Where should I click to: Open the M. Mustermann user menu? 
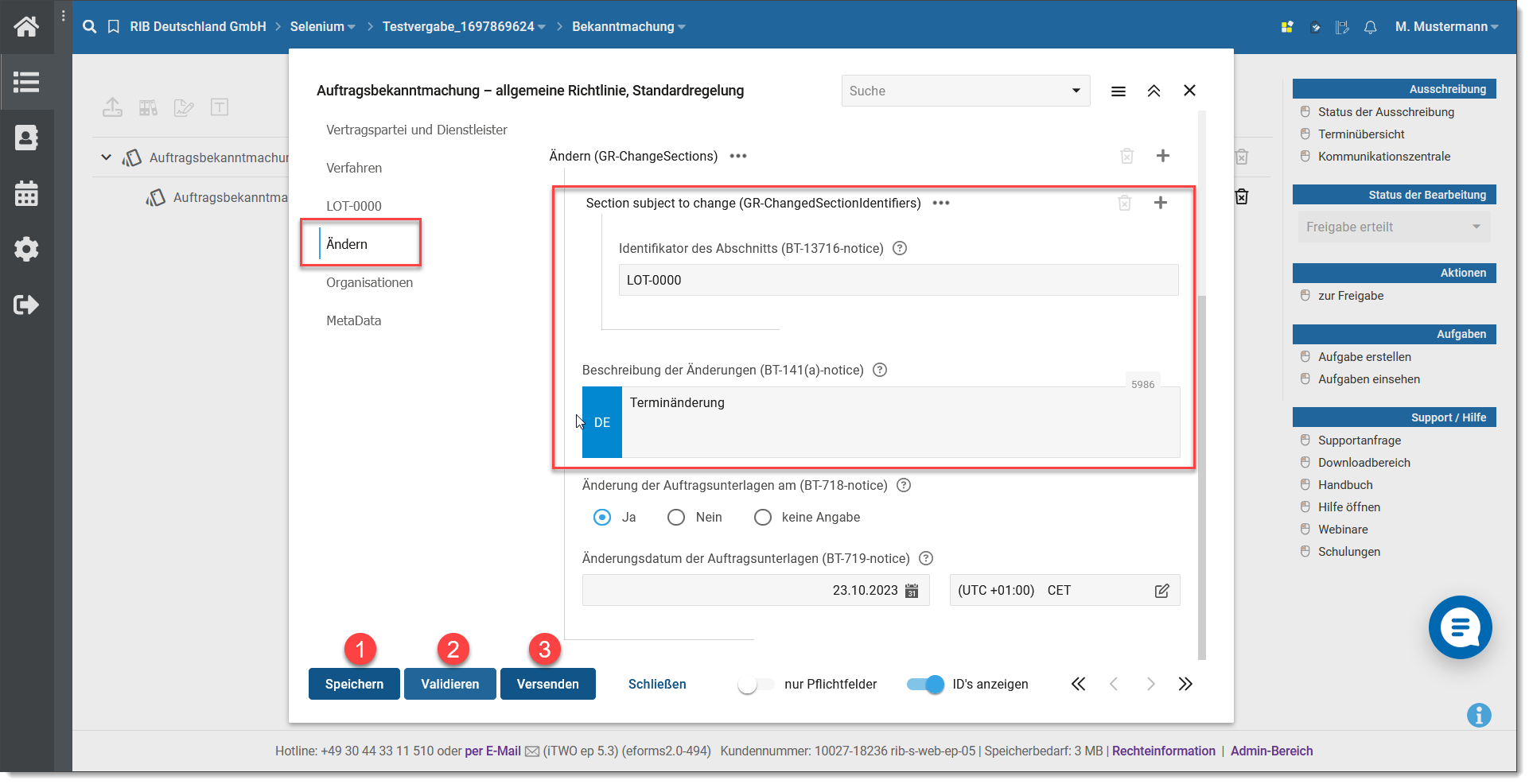[x=1446, y=27]
